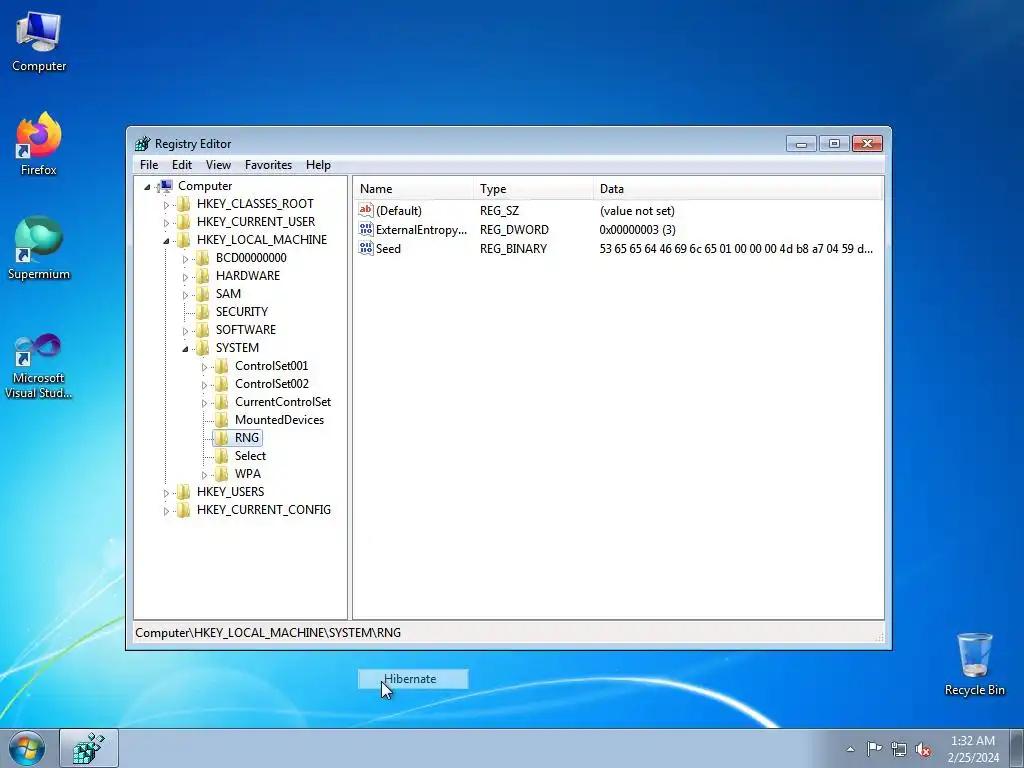Viewport: 1024px width, 768px height.
Task: Click the SOFTWARE folder icon
Action: (x=202, y=330)
